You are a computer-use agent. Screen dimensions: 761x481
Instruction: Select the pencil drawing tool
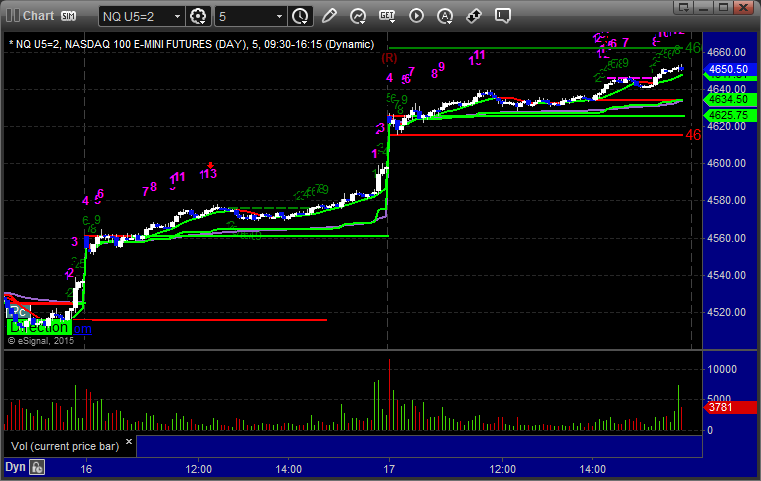coord(329,16)
